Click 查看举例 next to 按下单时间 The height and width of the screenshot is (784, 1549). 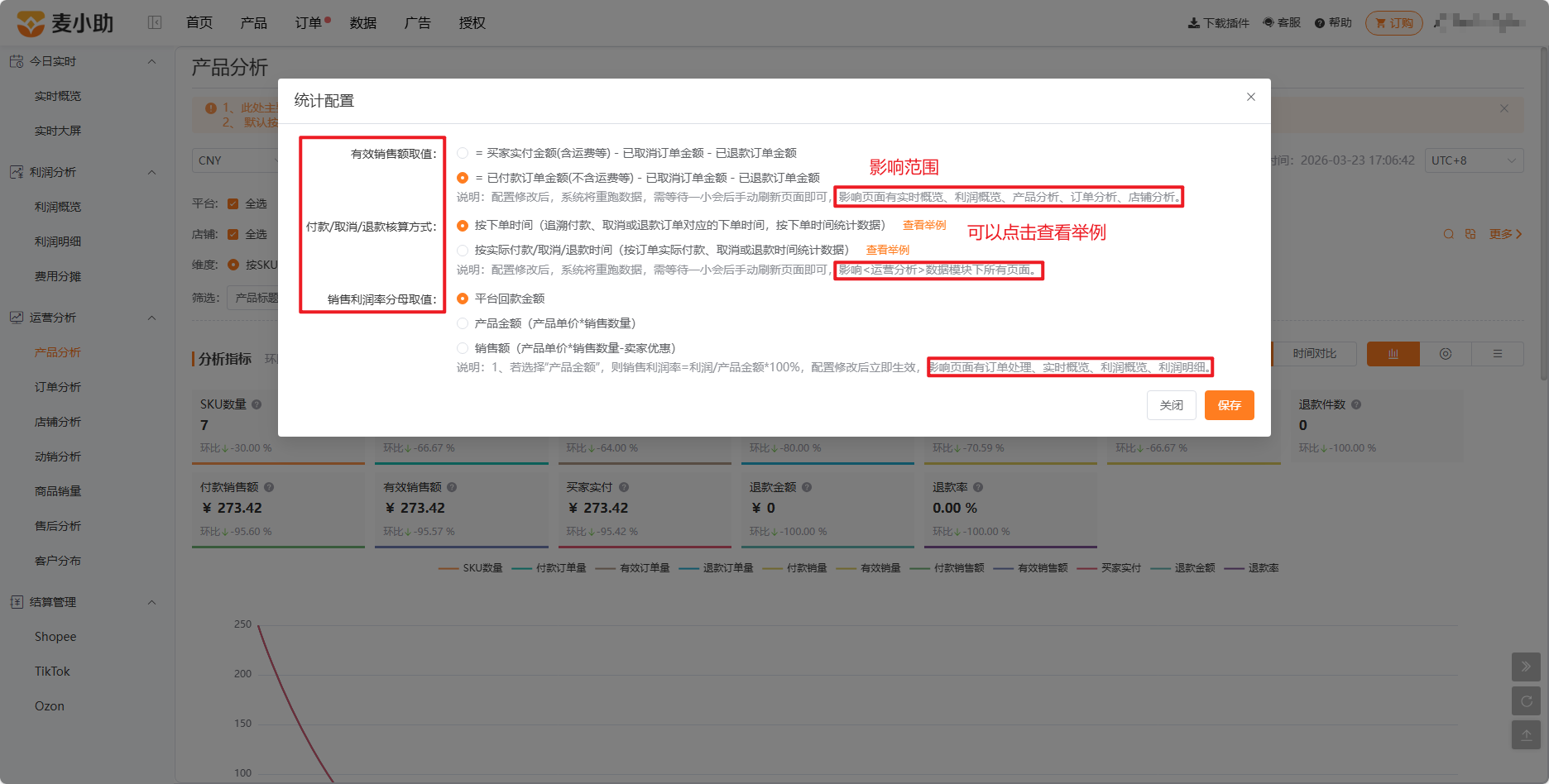pos(924,225)
